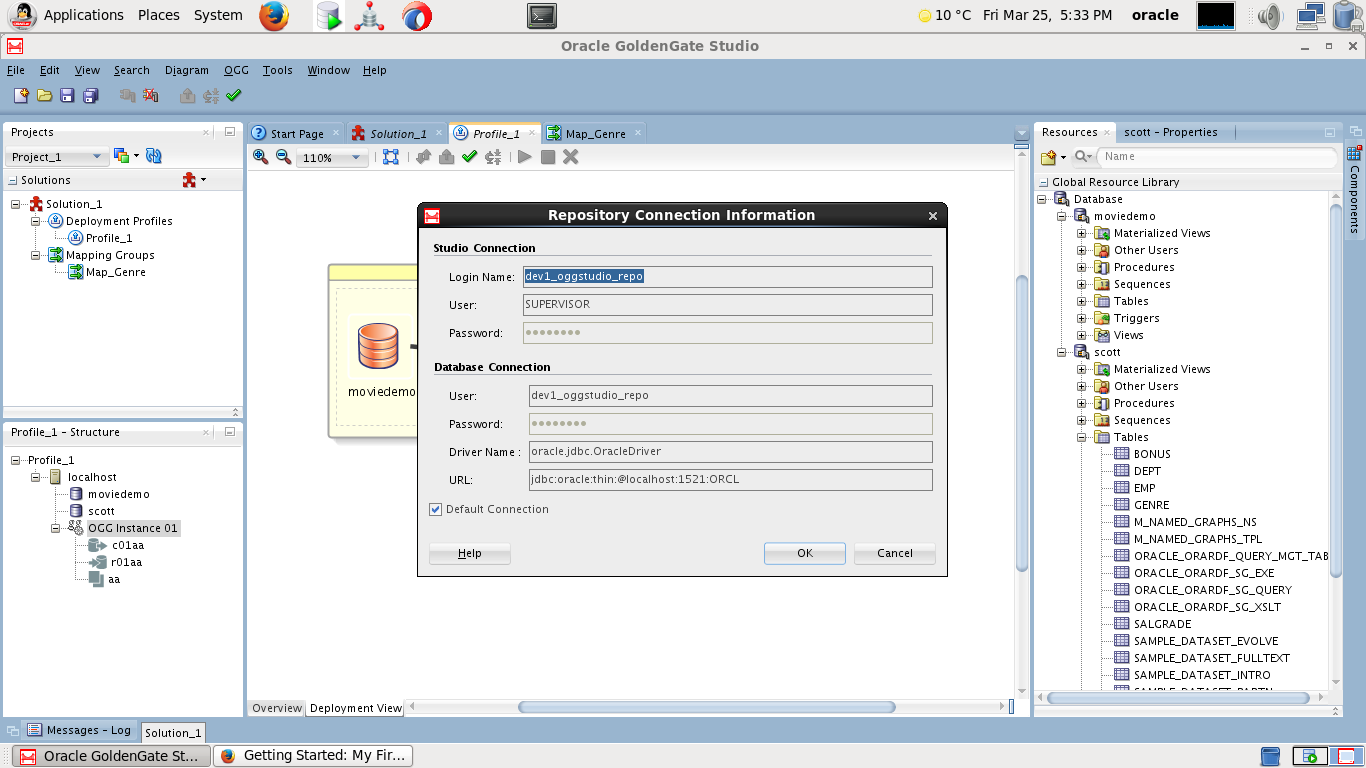The image size is (1366, 768).
Task: Expand Views under moviedemo
Action: [1081, 335]
